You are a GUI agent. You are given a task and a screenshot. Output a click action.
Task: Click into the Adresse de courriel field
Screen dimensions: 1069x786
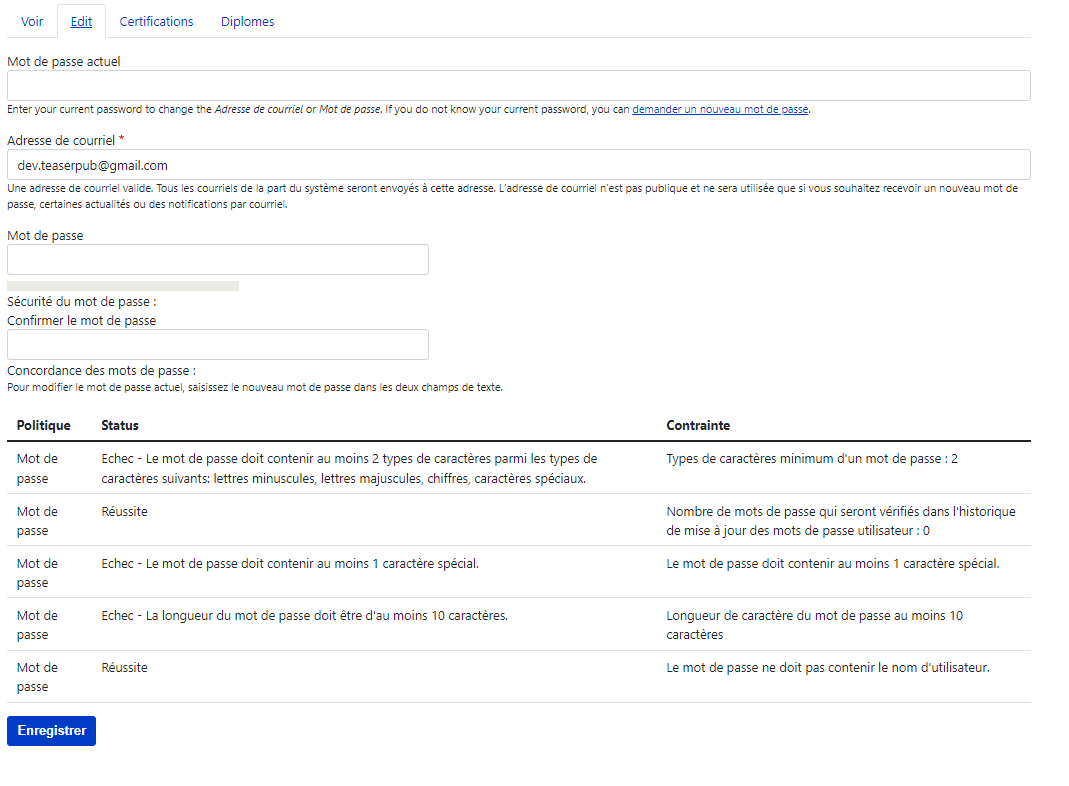click(519, 165)
